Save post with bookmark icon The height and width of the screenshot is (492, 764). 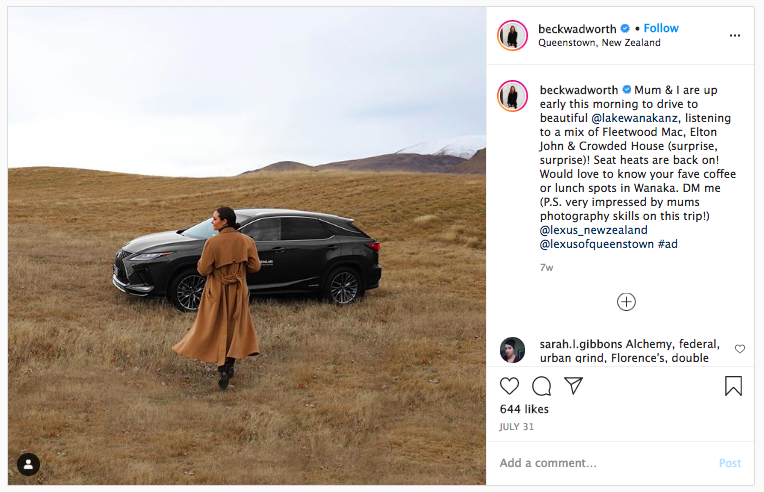pyautogui.click(x=733, y=386)
